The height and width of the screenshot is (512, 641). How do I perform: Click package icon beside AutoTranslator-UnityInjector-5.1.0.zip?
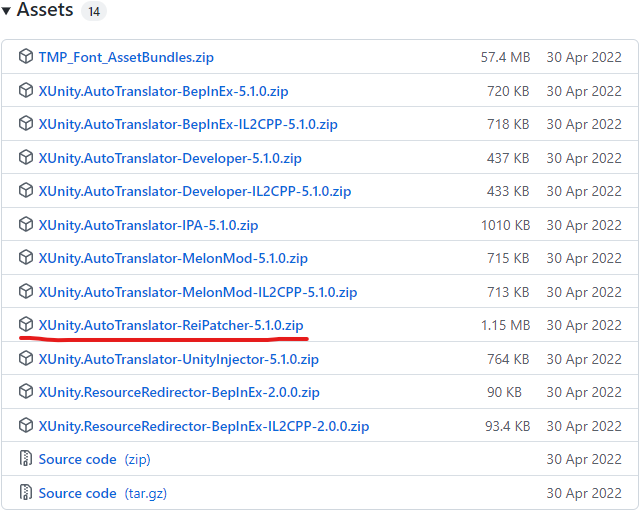coord(26,359)
